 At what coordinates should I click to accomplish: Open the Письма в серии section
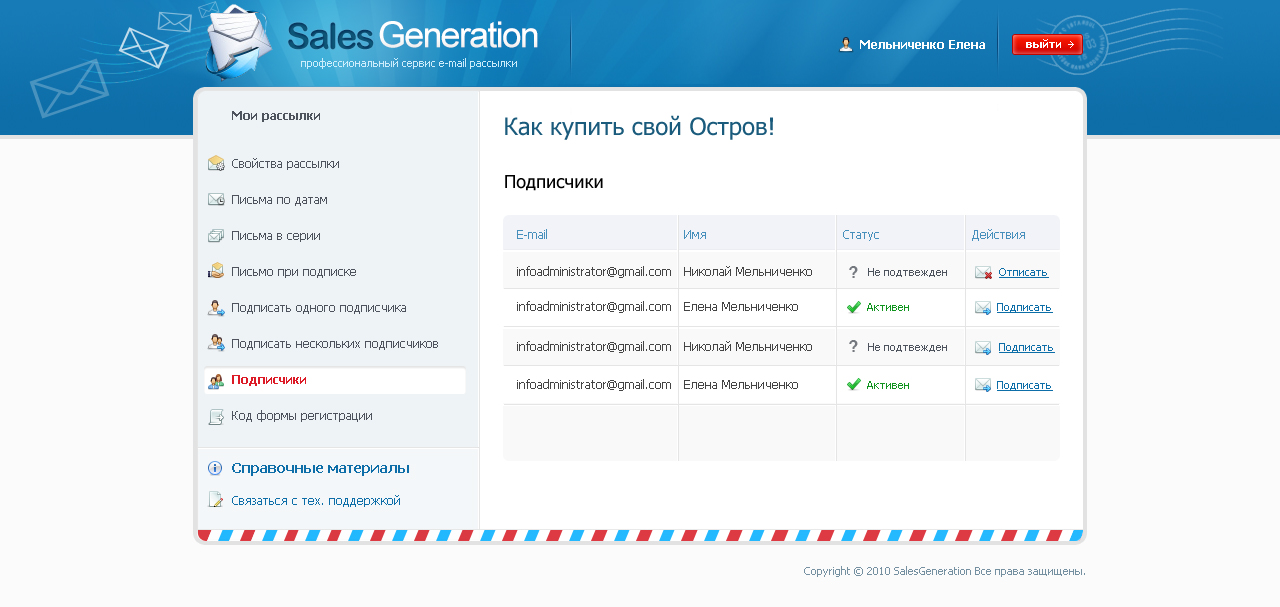(x=276, y=236)
